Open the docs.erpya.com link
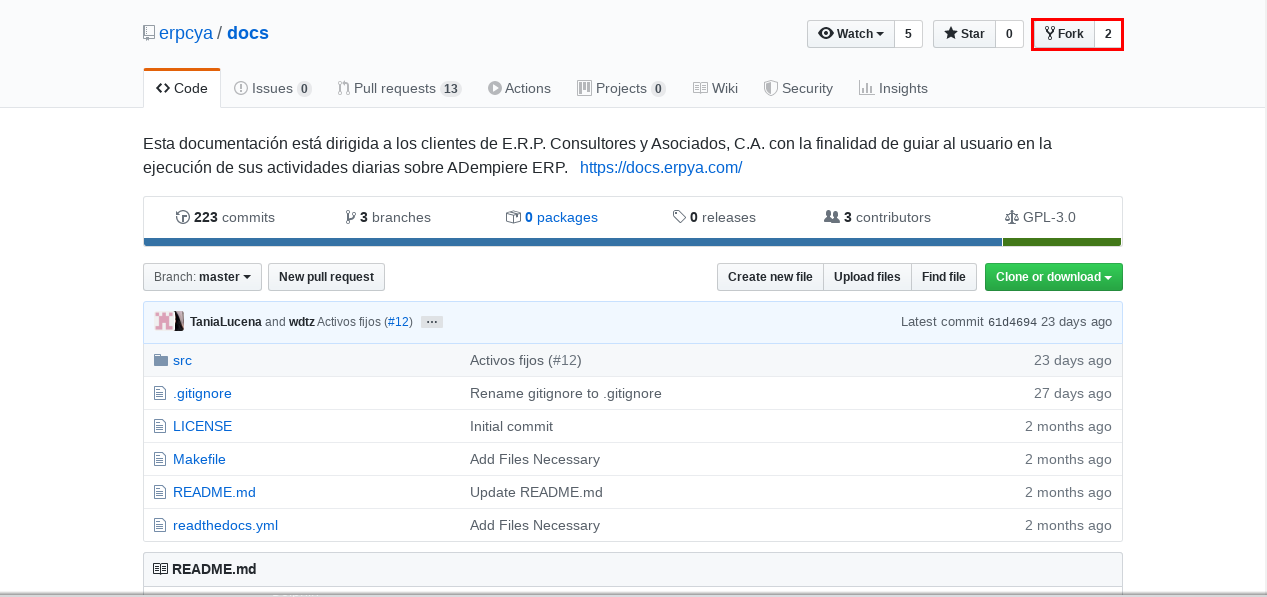Image resolution: width=1267 pixels, height=597 pixels. tap(661, 167)
